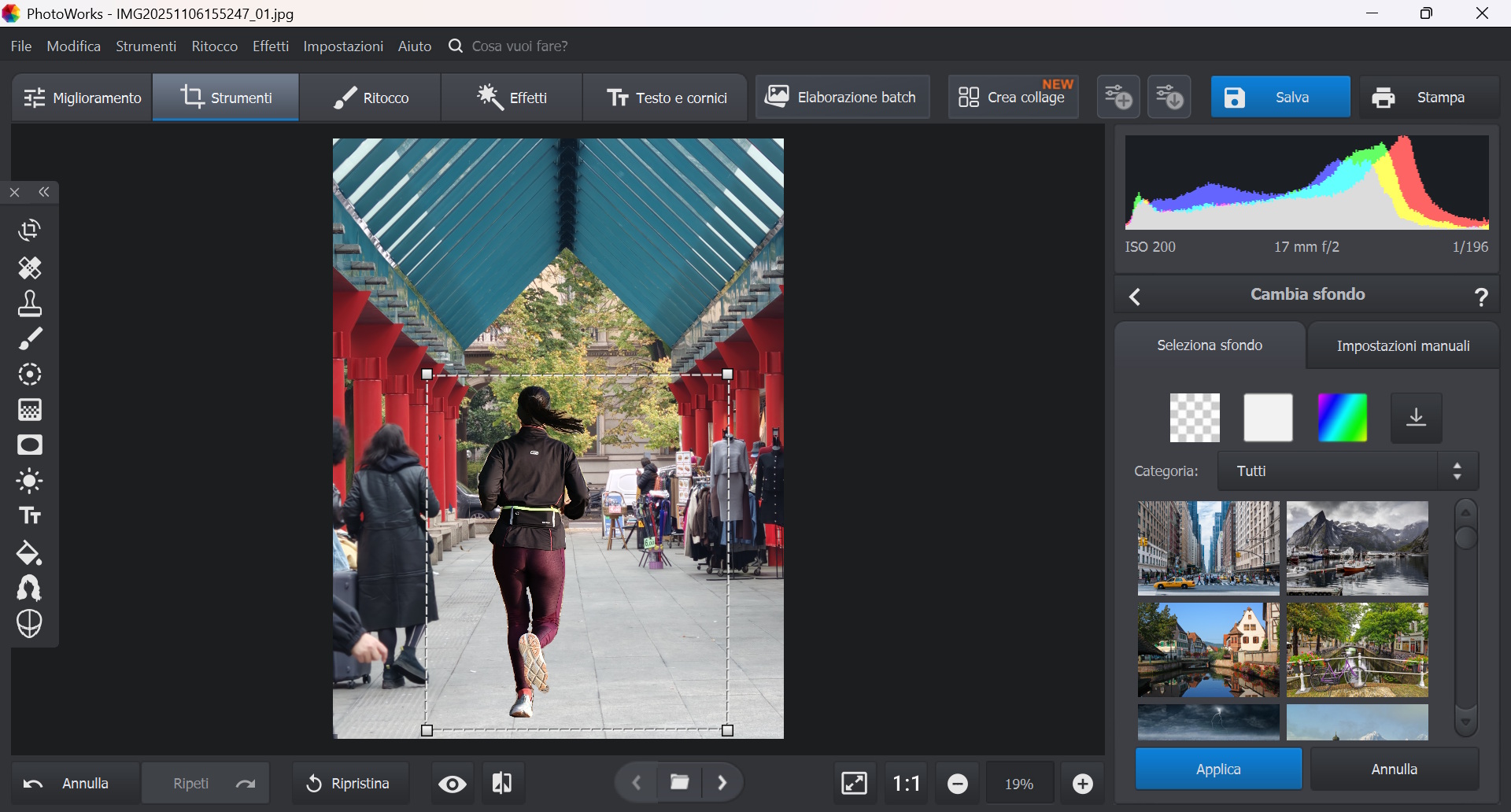The width and height of the screenshot is (1511, 812).
Task: Click the rotate crop tool icon
Action: click(30, 231)
